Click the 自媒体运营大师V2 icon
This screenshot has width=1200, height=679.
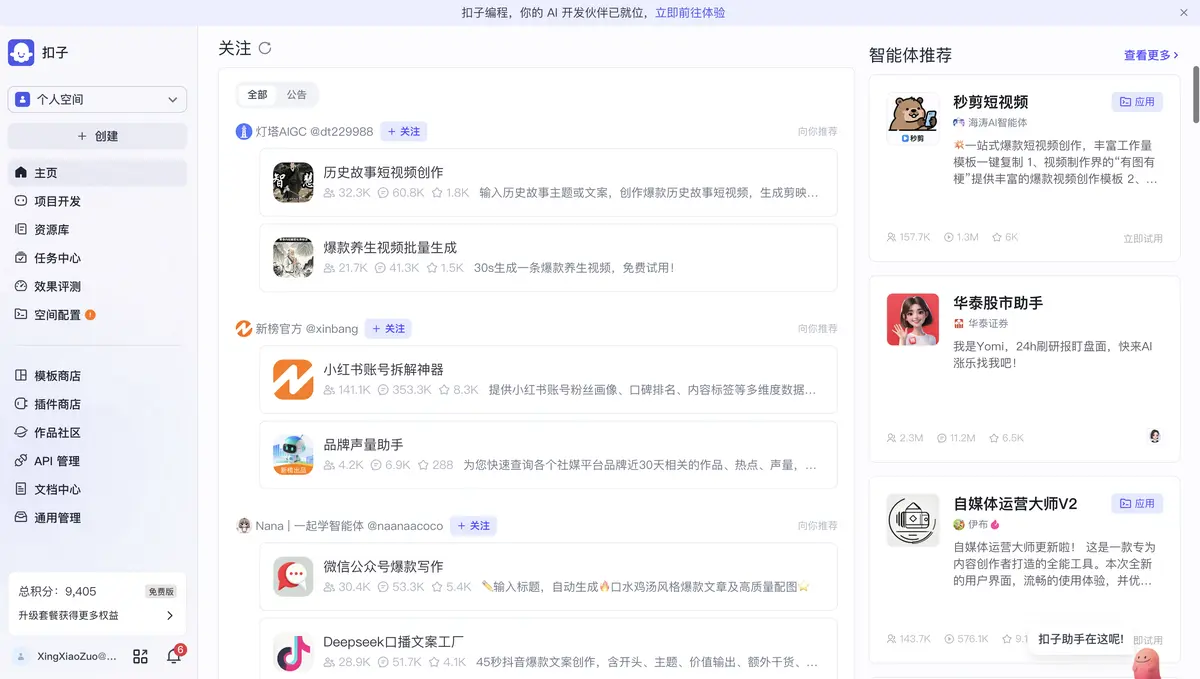point(913,520)
